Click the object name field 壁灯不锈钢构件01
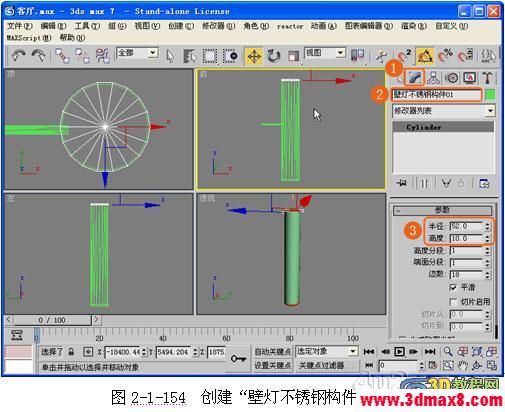 [437, 95]
